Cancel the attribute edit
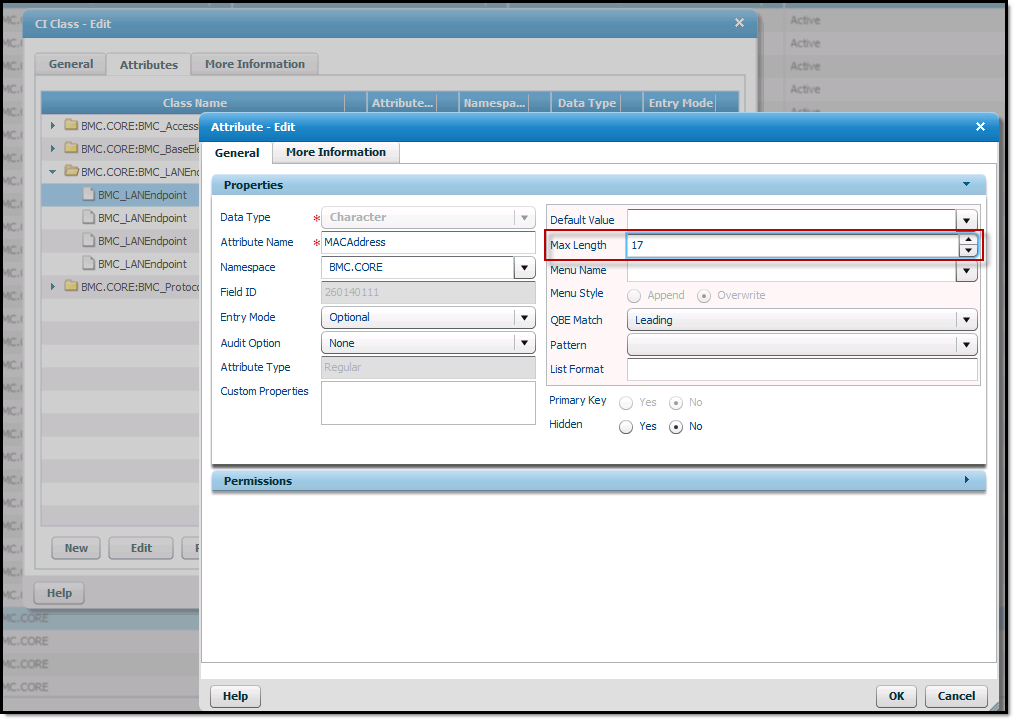This screenshot has width=1014, height=720. click(956, 696)
